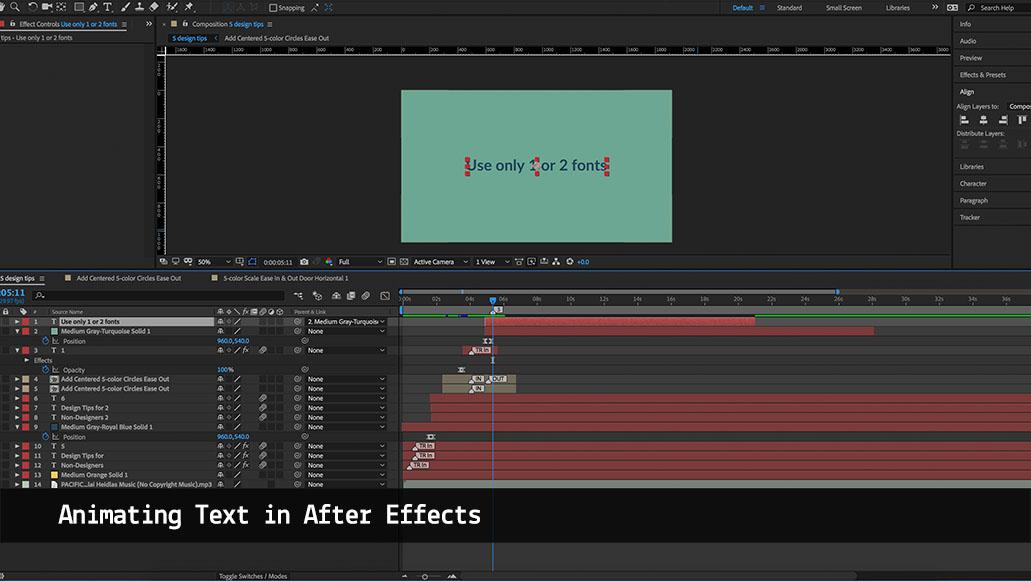Select the Pen tool in toolbar

tap(92, 7)
